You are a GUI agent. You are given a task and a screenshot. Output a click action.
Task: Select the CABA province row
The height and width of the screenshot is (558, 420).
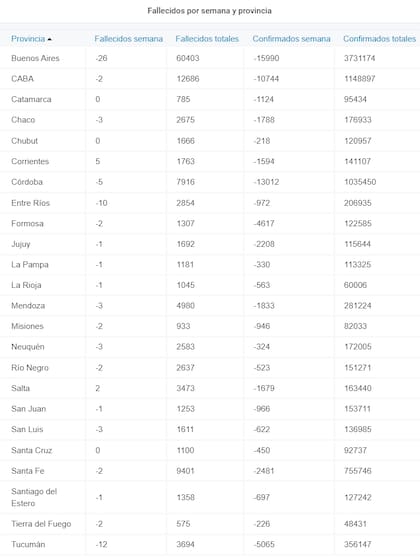pyautogui.click(x=210, y=79)
